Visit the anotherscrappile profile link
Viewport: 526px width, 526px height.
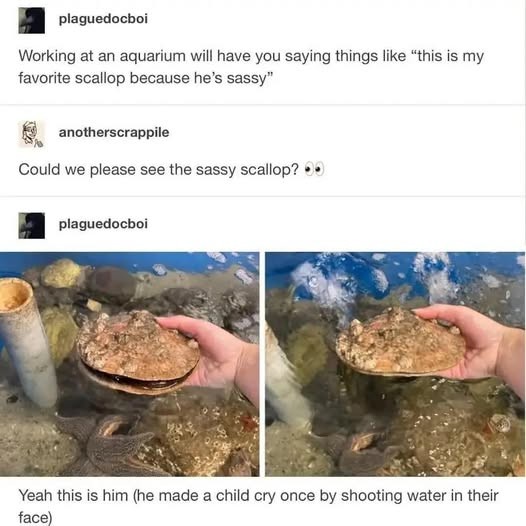point(114,133)
